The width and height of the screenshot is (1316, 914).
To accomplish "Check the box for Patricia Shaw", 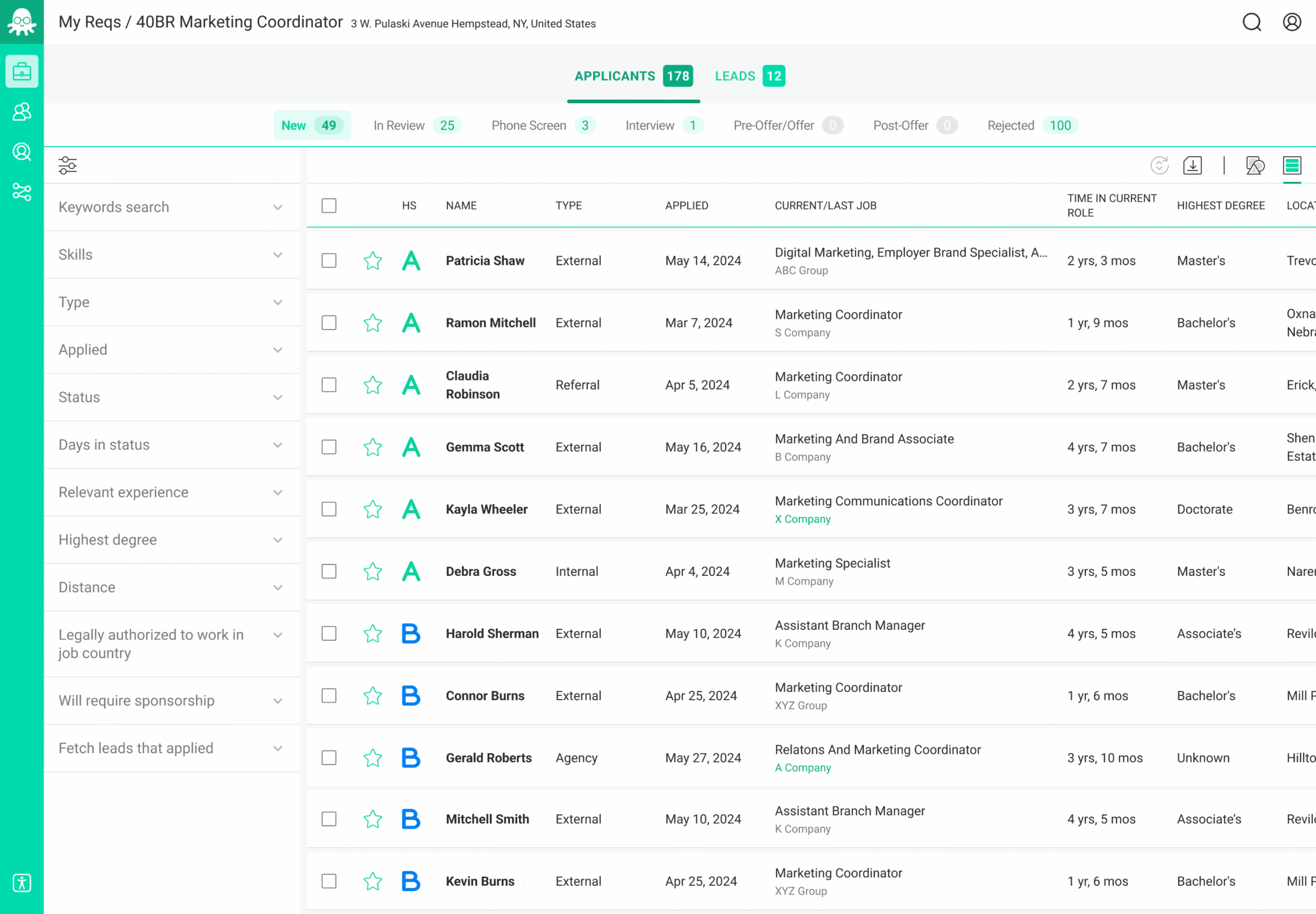I will pyautogui.click(x=328, y=261).
